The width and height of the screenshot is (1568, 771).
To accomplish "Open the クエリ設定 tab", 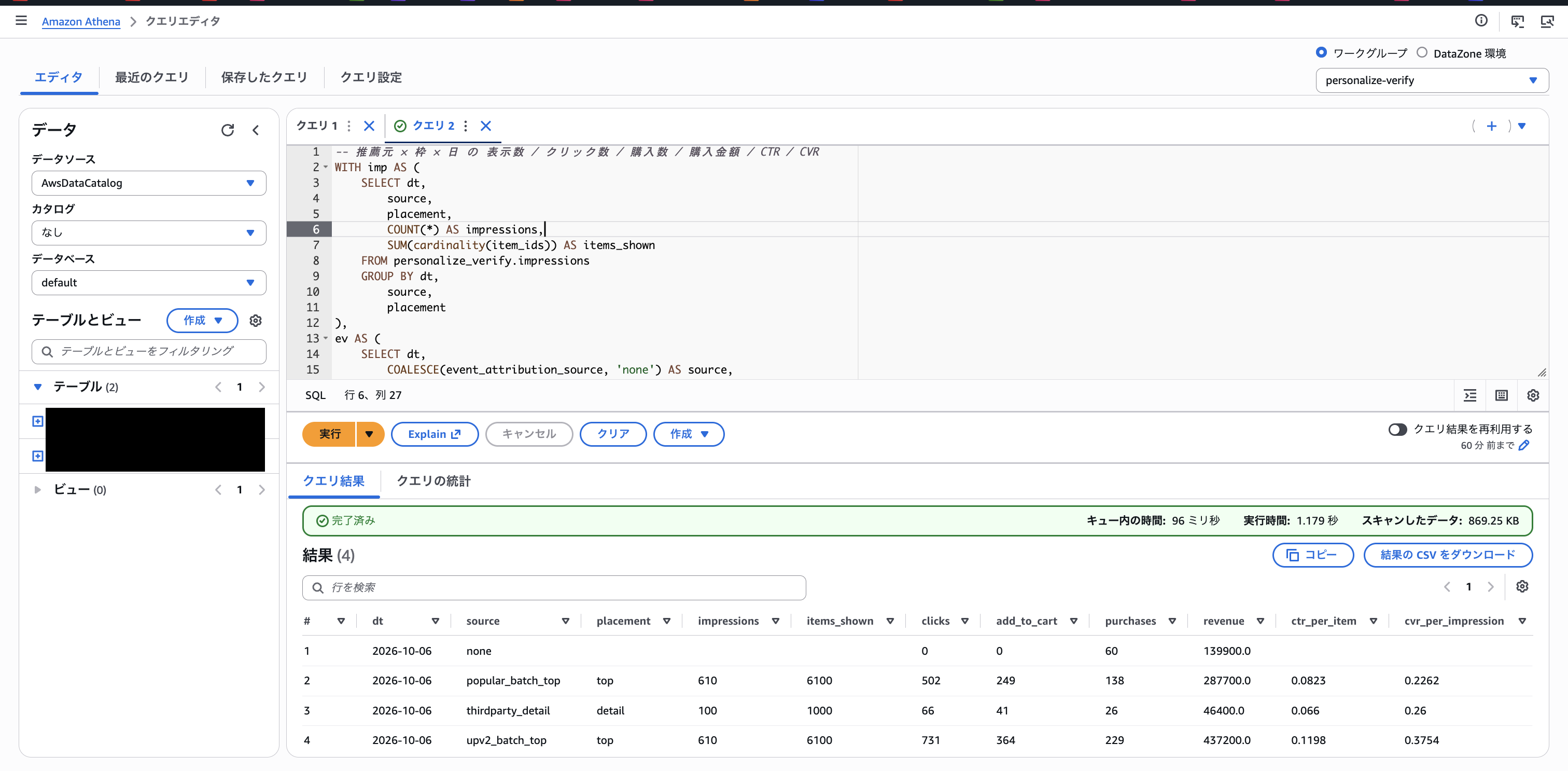I will pyautogui.click(x=371, y=77).
